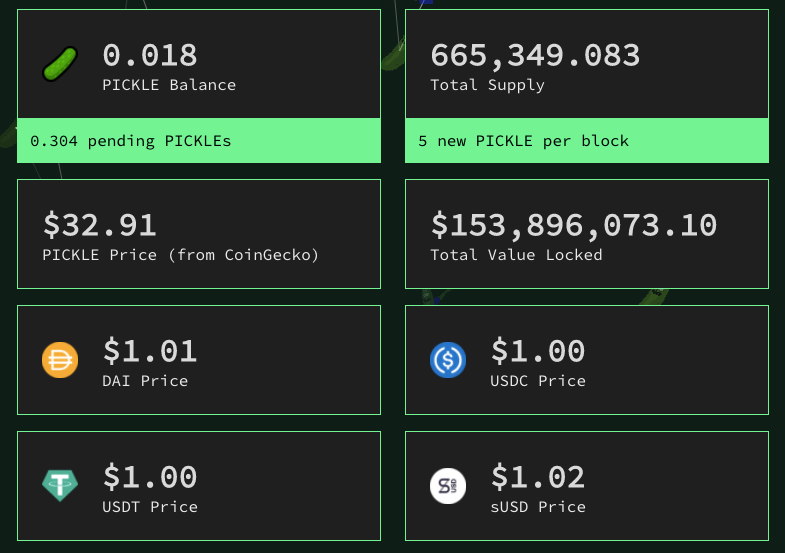Image resolution: width=785 pixels, height=553 pixels.
Task: Open the PICKLE Price from CoinGecko label
Action: pyautogui.click(x=181, y=255)
